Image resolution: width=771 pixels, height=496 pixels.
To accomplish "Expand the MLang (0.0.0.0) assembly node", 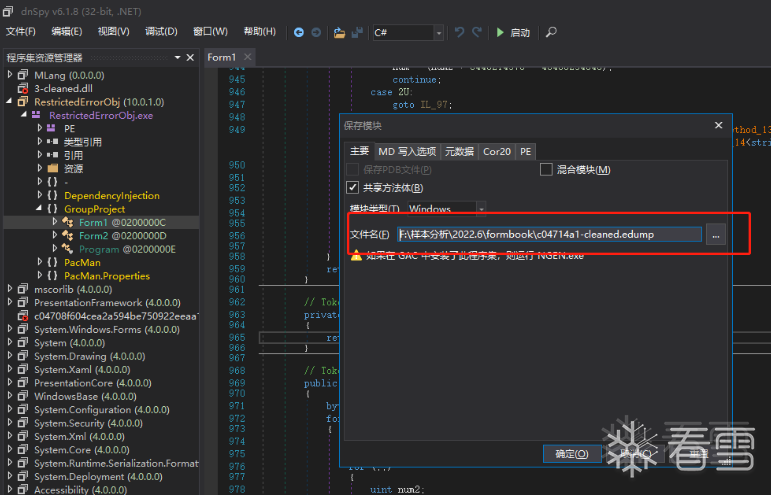I will pyautogui.click(x=9, y=75).
